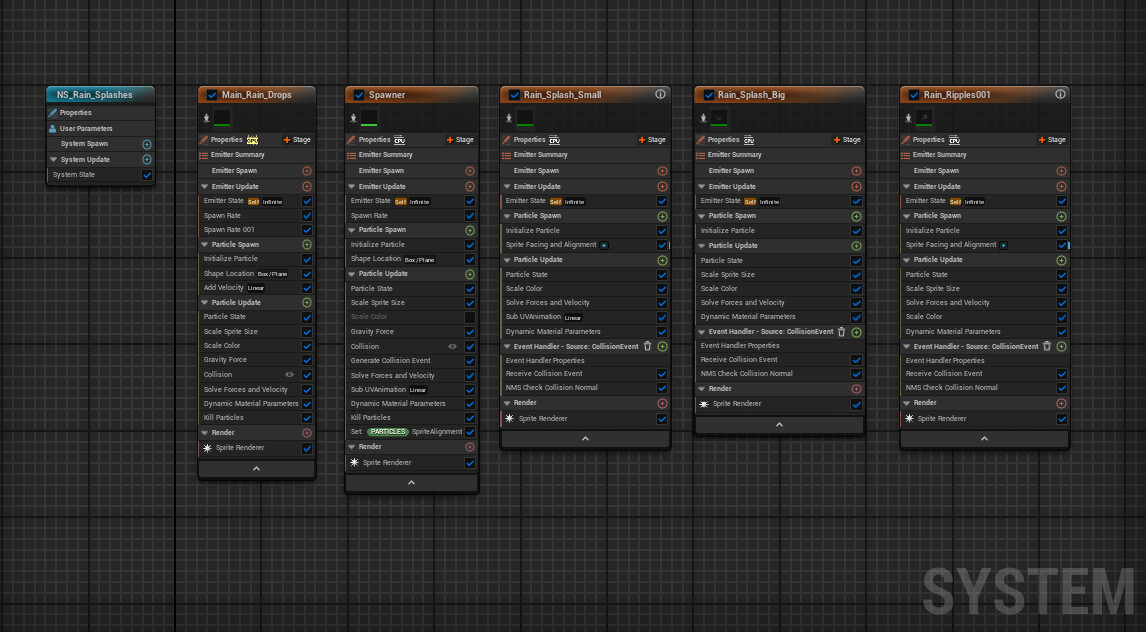The image size is (1146, 632).
Task: Delete Rain_Ripples001 collision event handler
Action: click(x=1047, y=346)
